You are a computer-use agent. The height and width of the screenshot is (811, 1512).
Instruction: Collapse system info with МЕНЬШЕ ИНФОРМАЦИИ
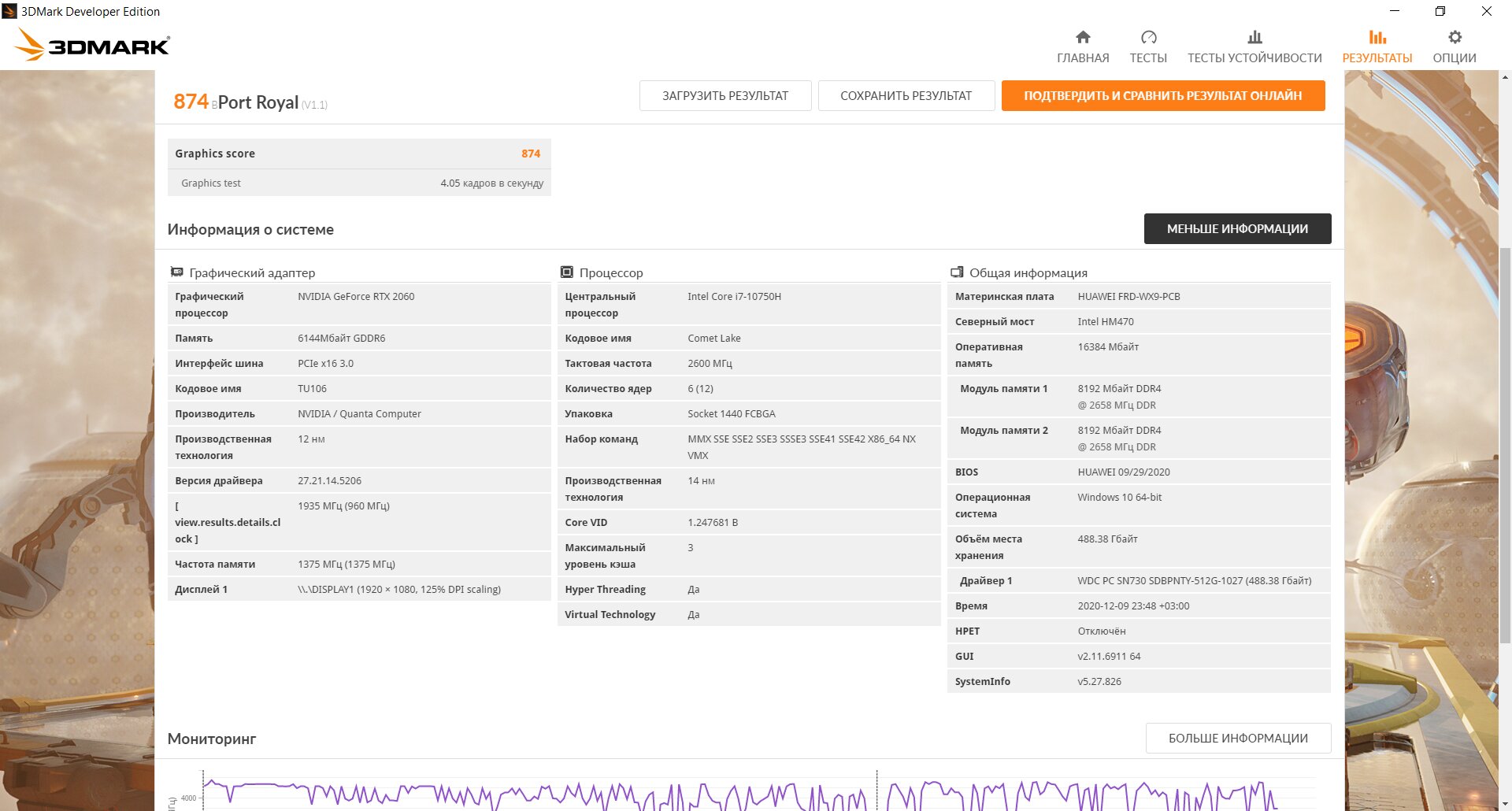(x=1237, y=229)
